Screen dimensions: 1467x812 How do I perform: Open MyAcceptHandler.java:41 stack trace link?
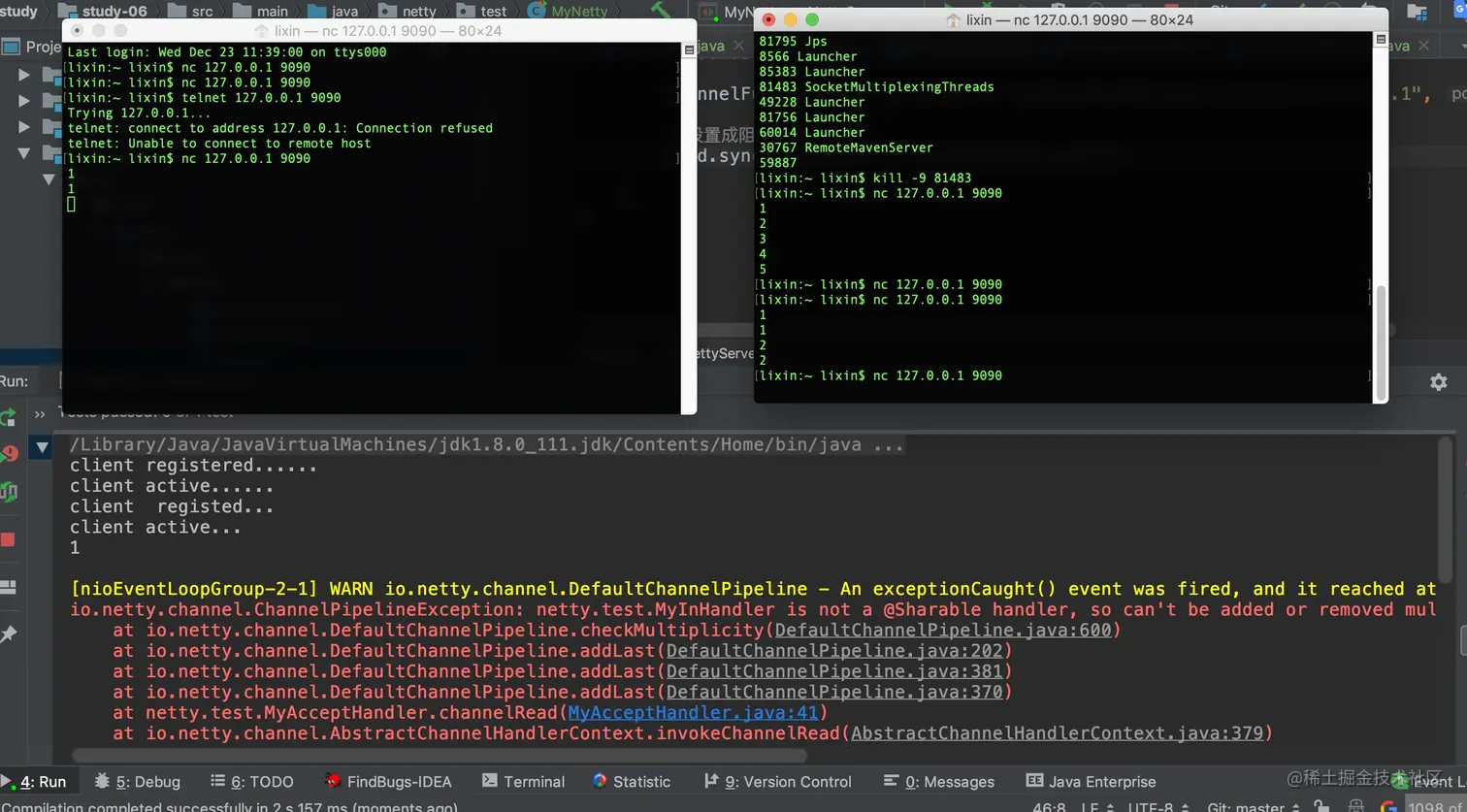point(694,712)
